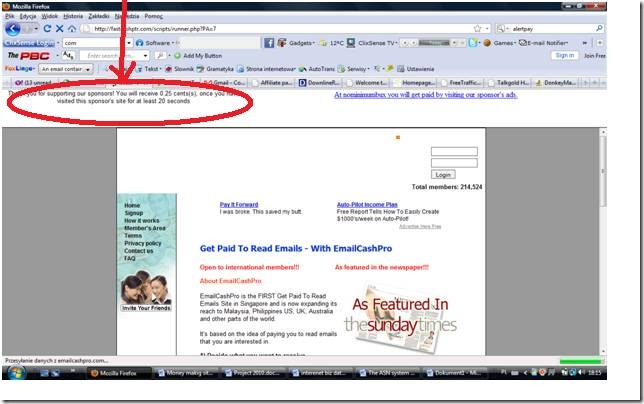Switch to the 'Affiliate pa...' tab

coord(271,83)
